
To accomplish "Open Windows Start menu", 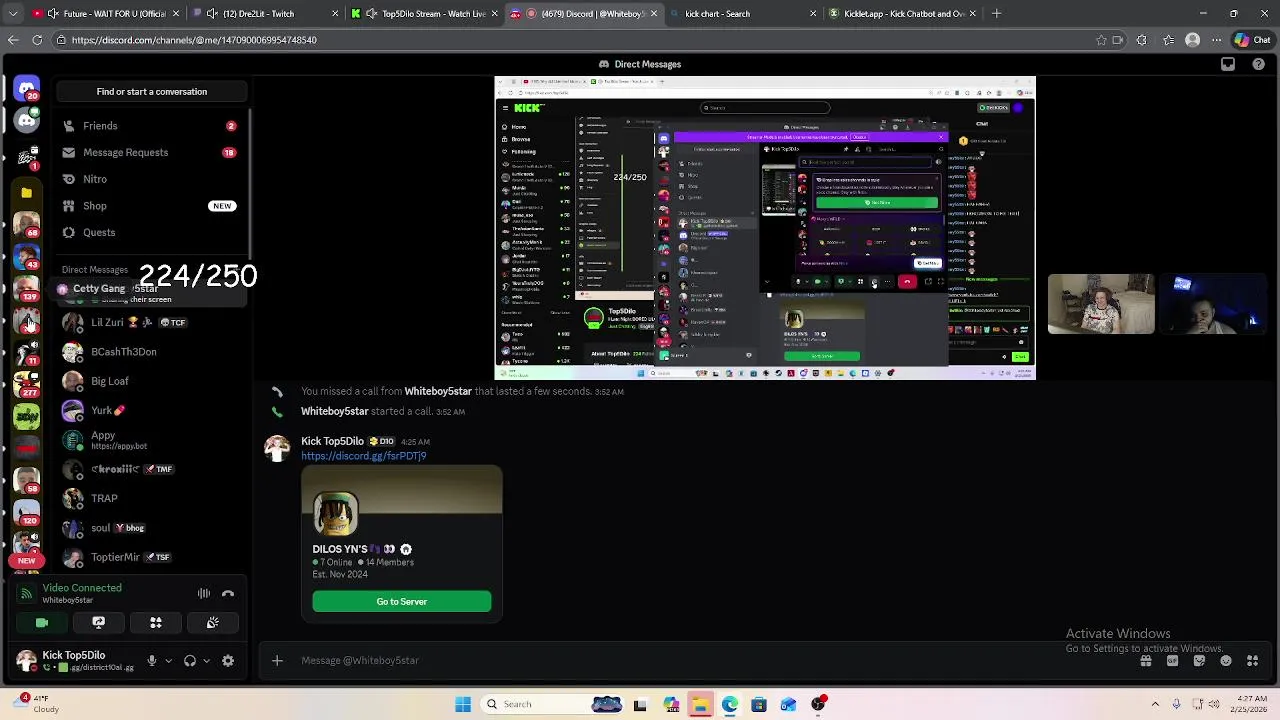I will 463,704.
